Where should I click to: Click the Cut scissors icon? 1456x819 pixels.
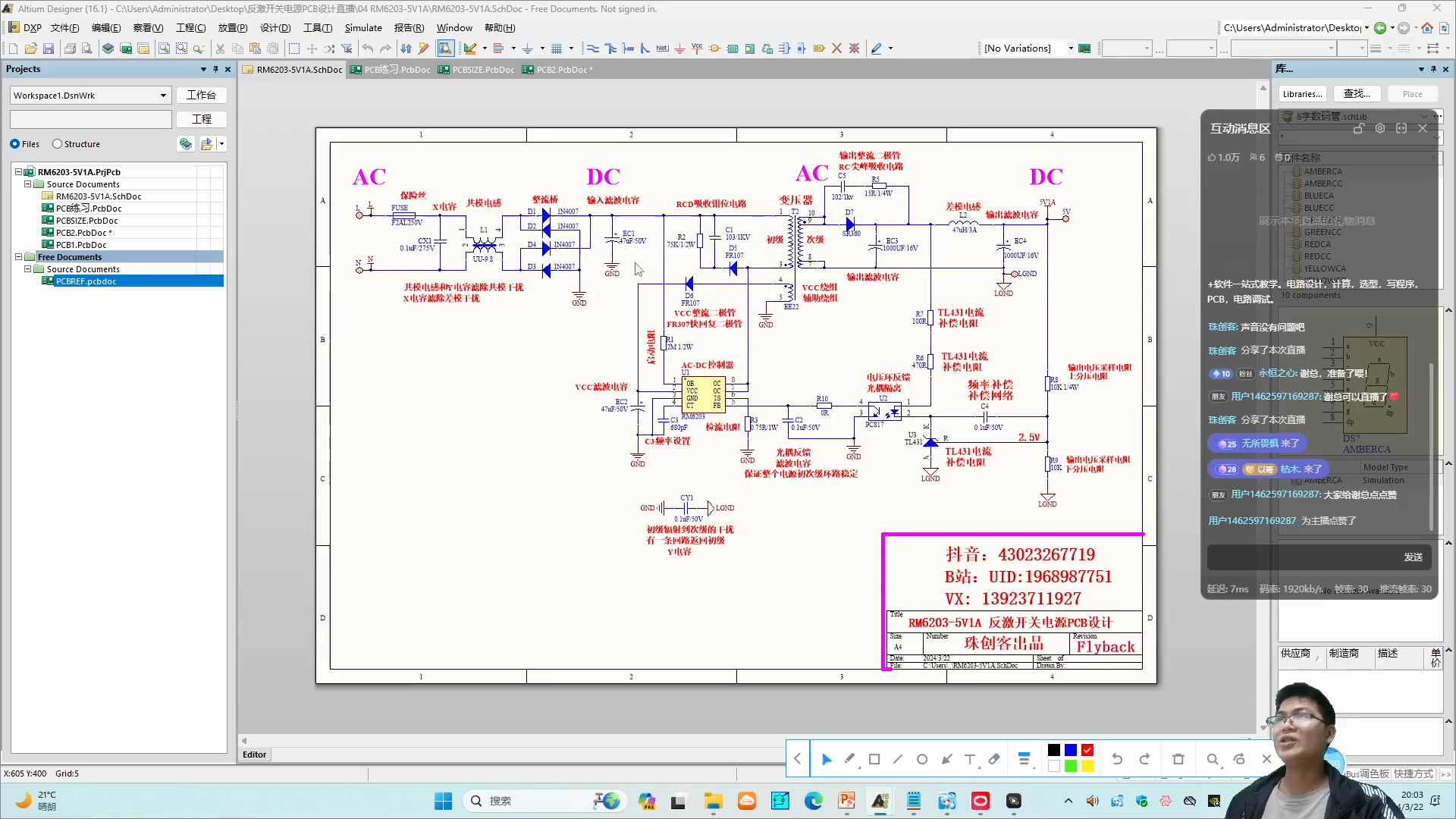(x=220, y=49)
